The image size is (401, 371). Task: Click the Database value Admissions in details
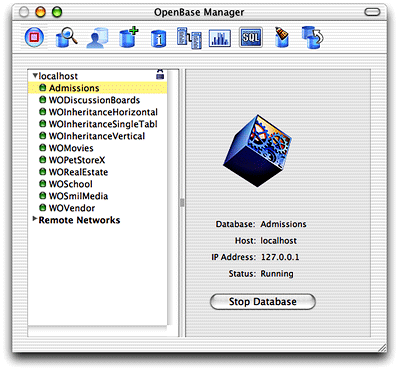coord(283,224)
